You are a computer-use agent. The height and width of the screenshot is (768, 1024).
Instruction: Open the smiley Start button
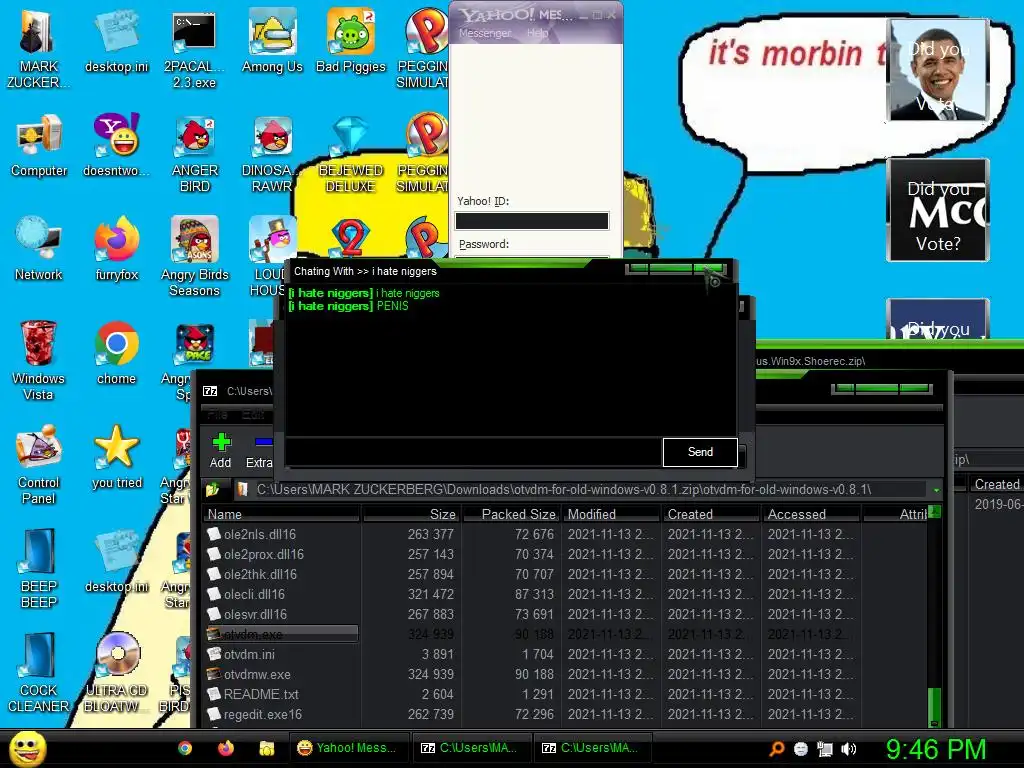(27, 748)
